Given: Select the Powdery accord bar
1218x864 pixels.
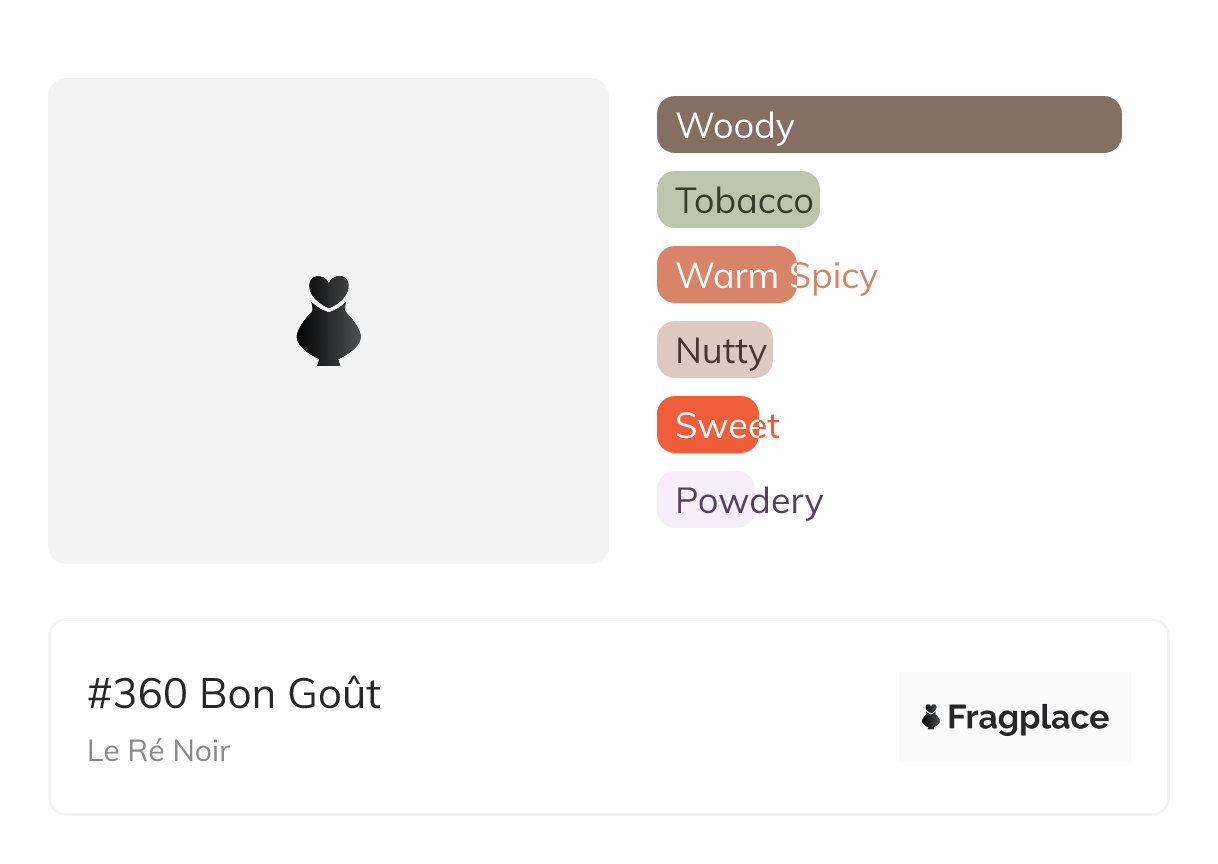Looking at the screenshot, I should point(705,500).
